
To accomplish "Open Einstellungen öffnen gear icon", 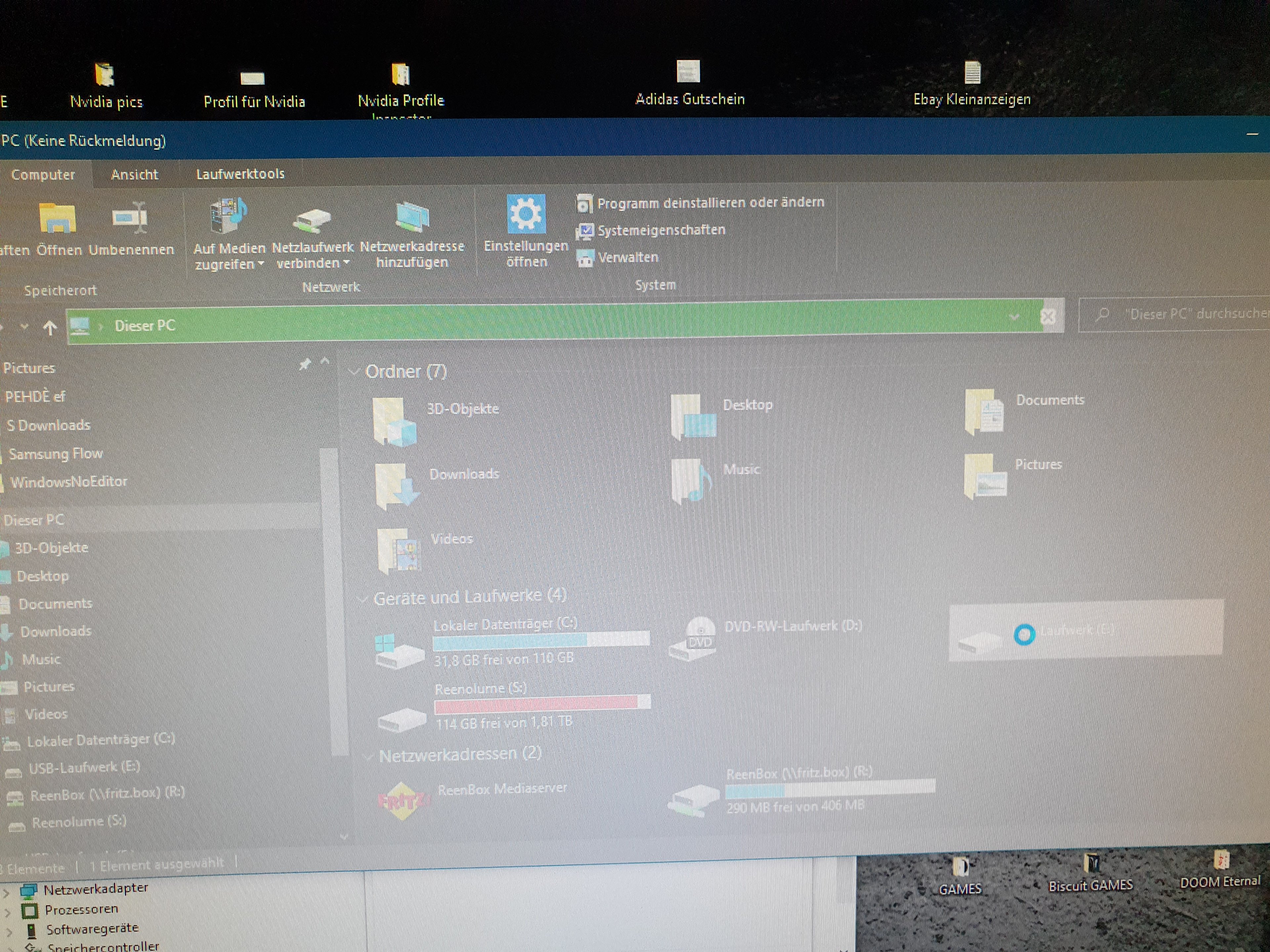I will click(x=526, y=214).
